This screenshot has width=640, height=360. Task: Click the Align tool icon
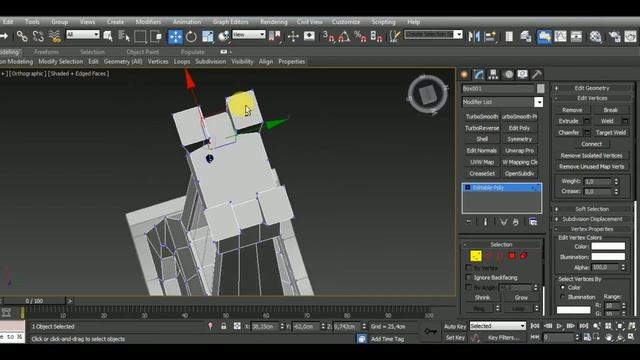pos(489,37)
